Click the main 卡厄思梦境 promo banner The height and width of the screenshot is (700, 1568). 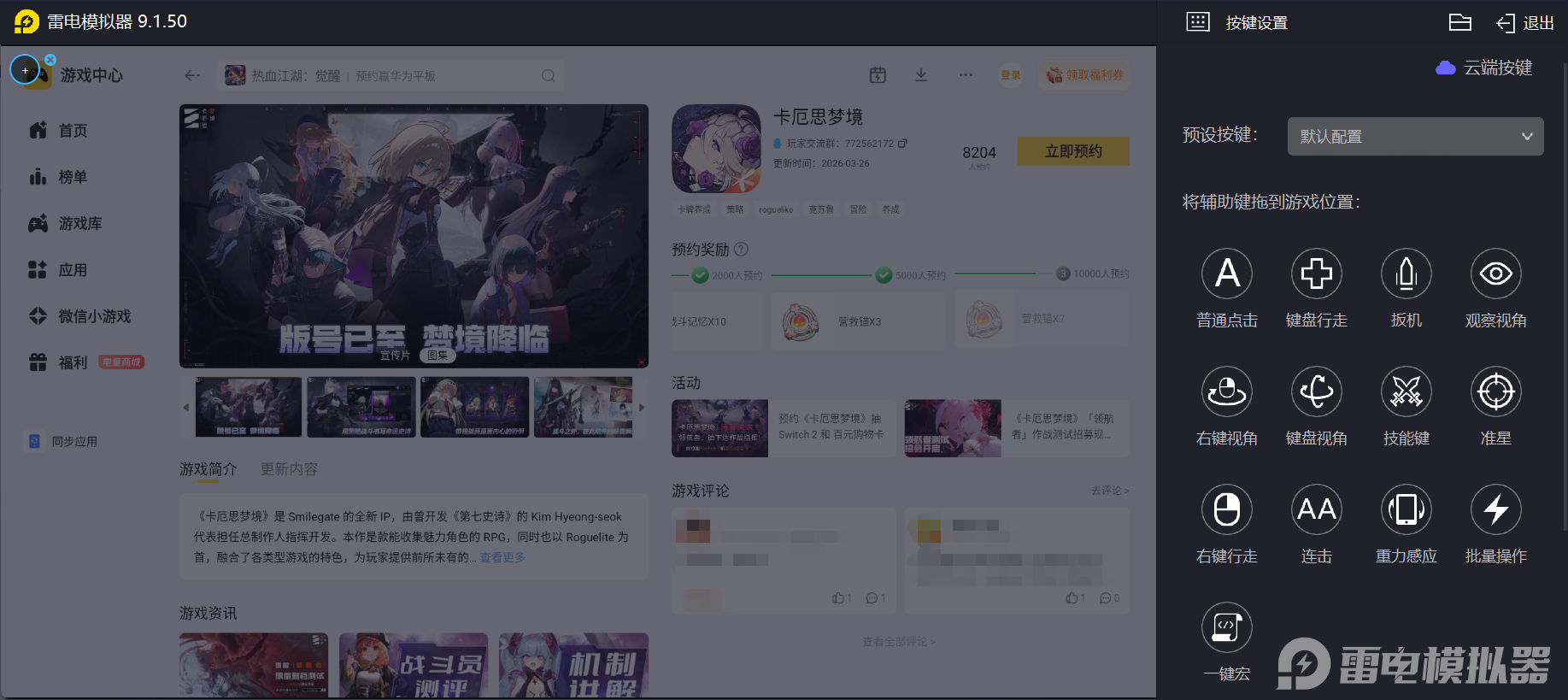[x=414, y=236]
